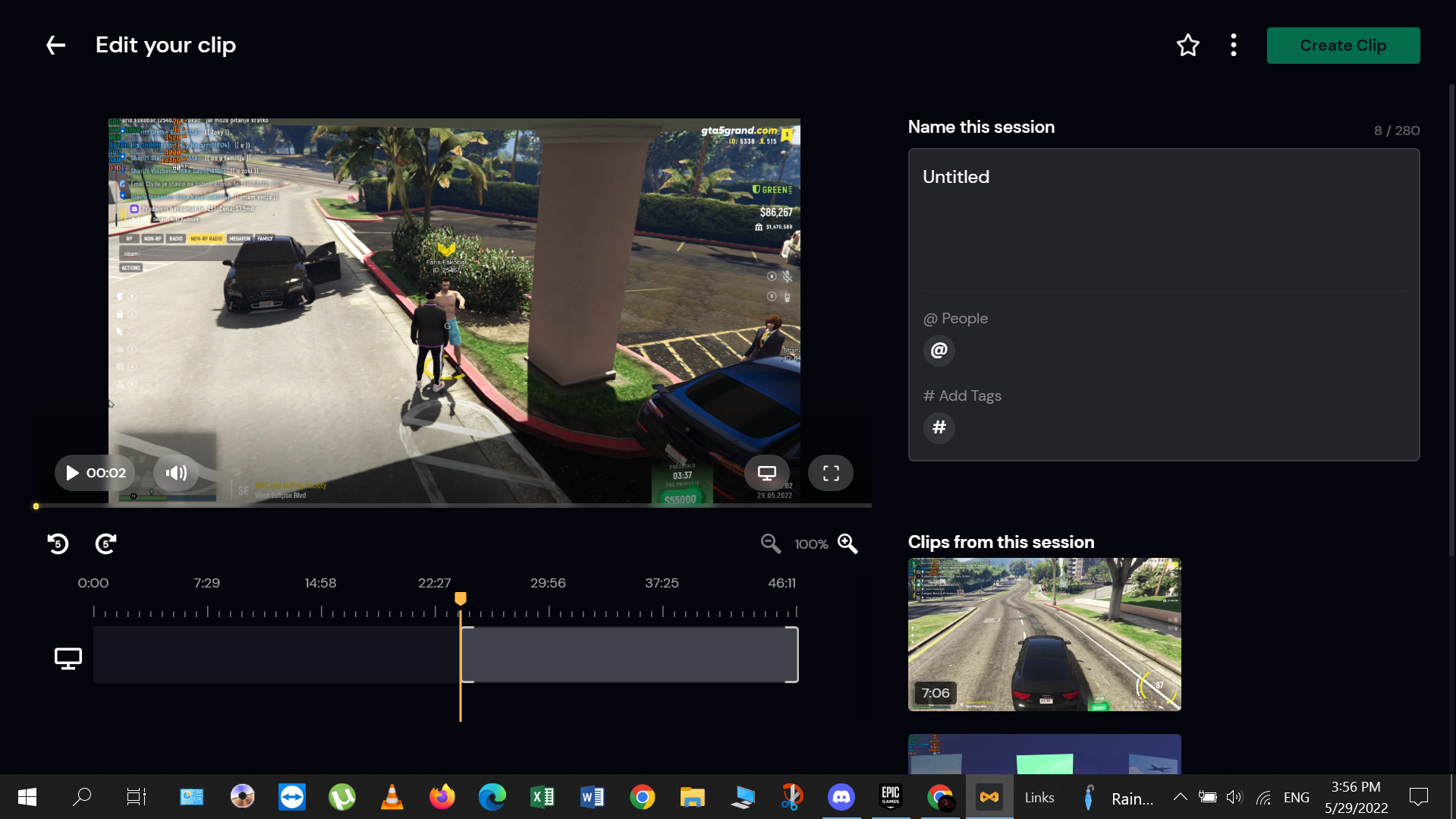Click the Create Clip button
The height and width of the screenshot is (819, 1456).
point(1343,46)
